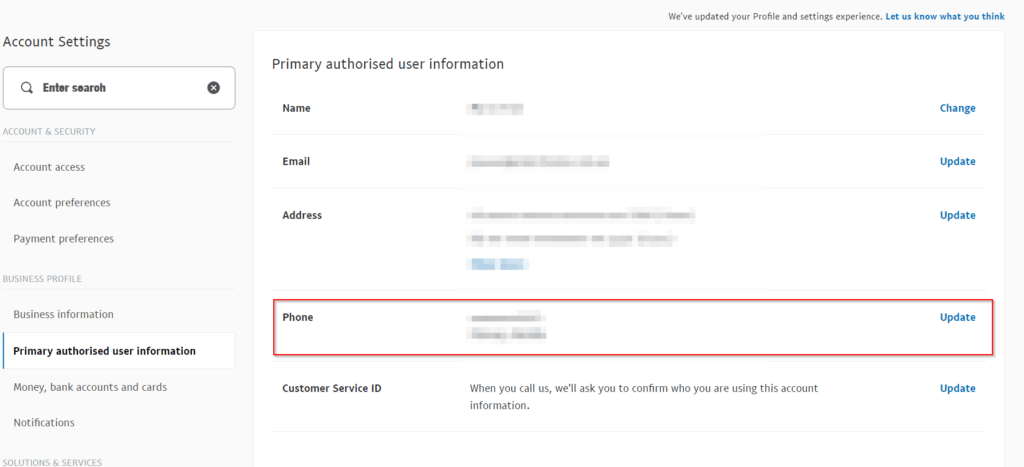Open the 'Let us know what you think' link
Image resolution: width=1024 pixels, height=467 pixels.
[945, 16]
